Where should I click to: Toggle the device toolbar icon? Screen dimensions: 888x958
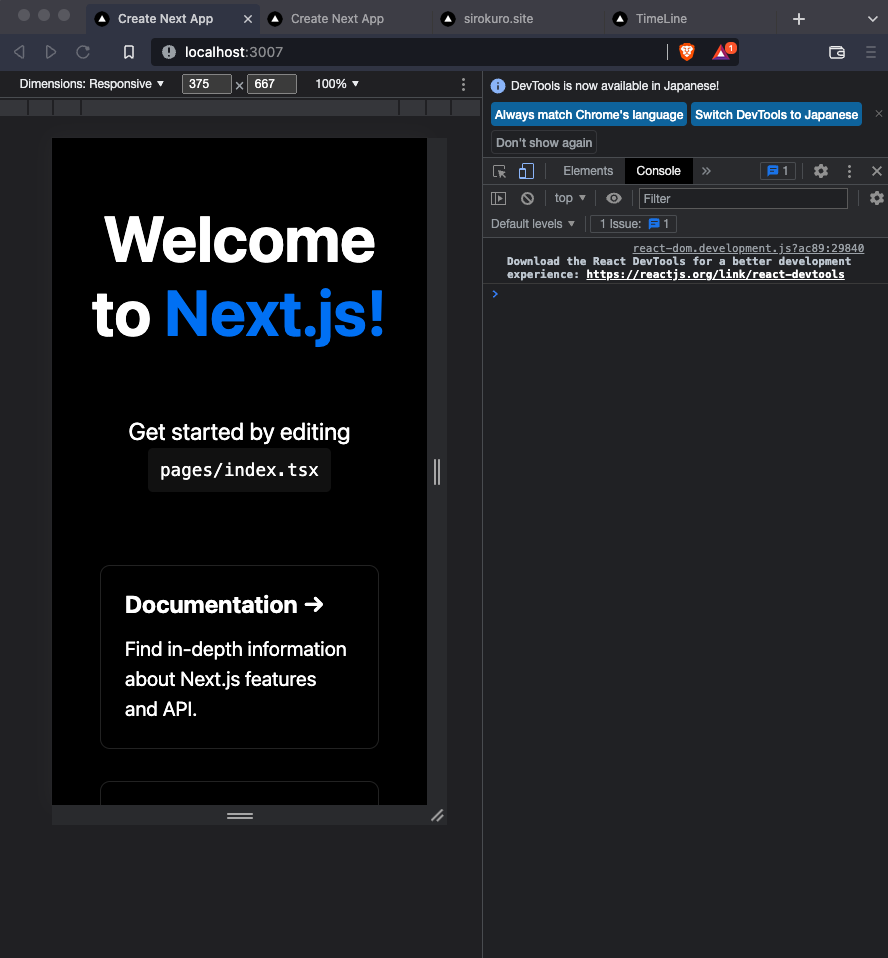coord(526,171)
